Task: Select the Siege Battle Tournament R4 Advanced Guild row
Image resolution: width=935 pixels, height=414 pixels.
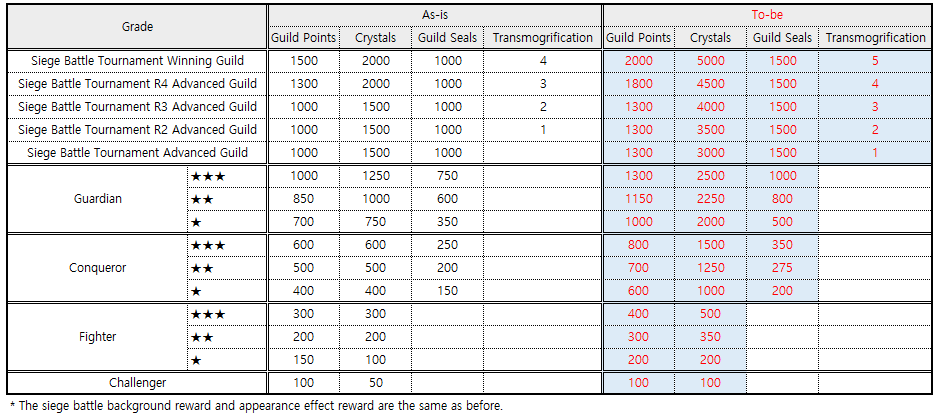Action: tap(137, 84)
